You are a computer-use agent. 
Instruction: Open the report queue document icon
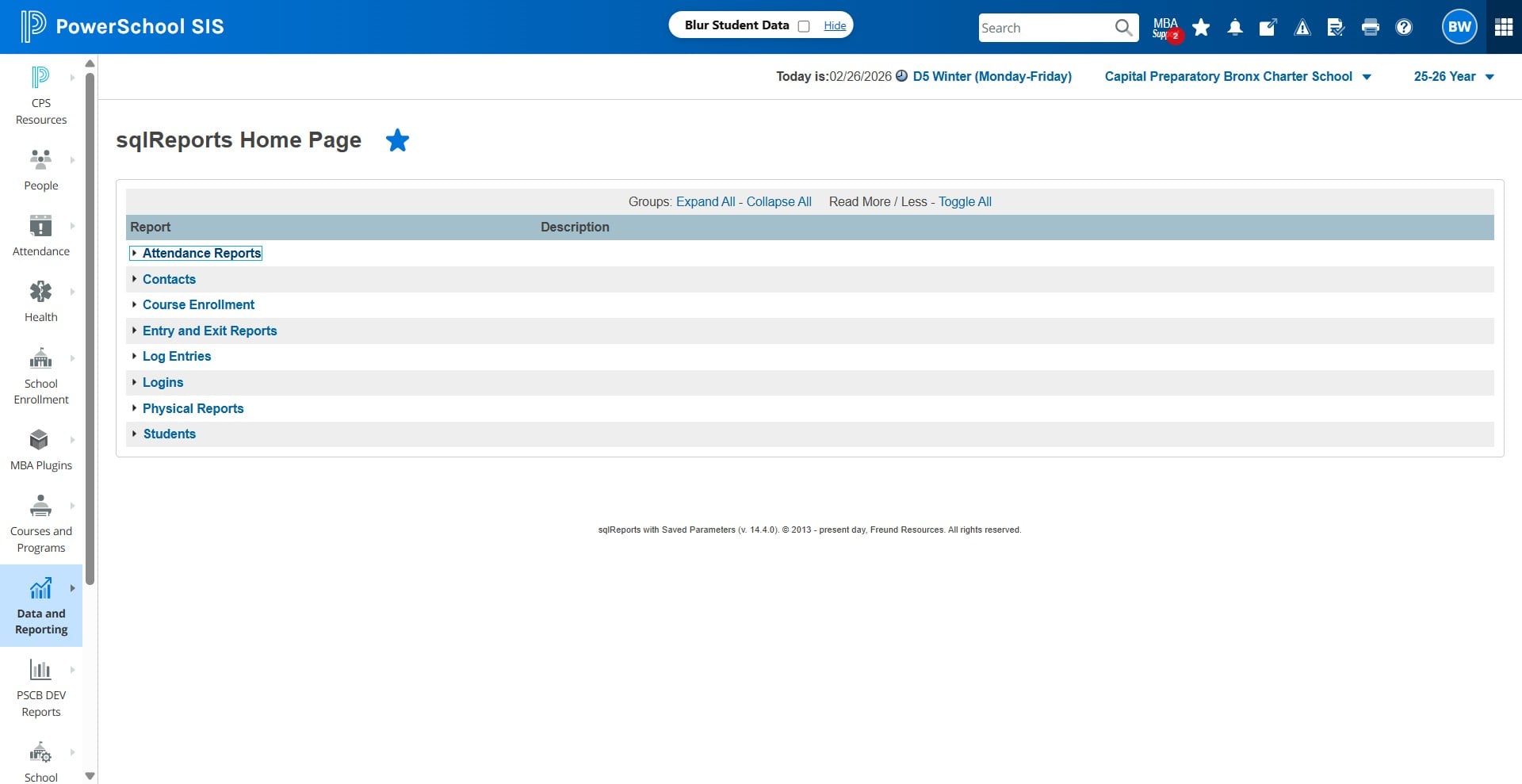[x=1336, y=28]
